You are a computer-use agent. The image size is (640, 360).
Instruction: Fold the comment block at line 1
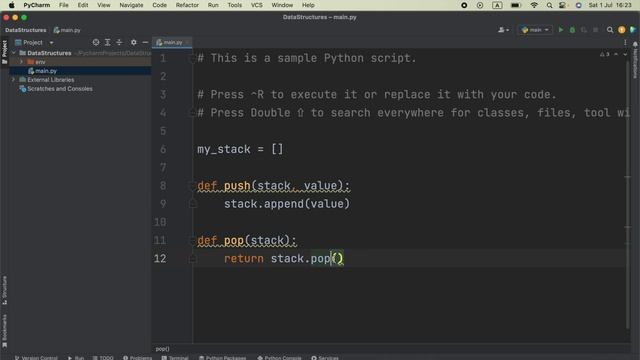pos(192,58)
